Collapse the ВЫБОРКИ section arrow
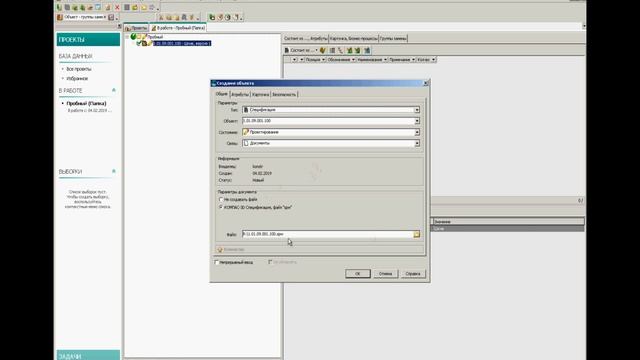The height and width of the screenshot is (360, 640). (x=114, y=171)
